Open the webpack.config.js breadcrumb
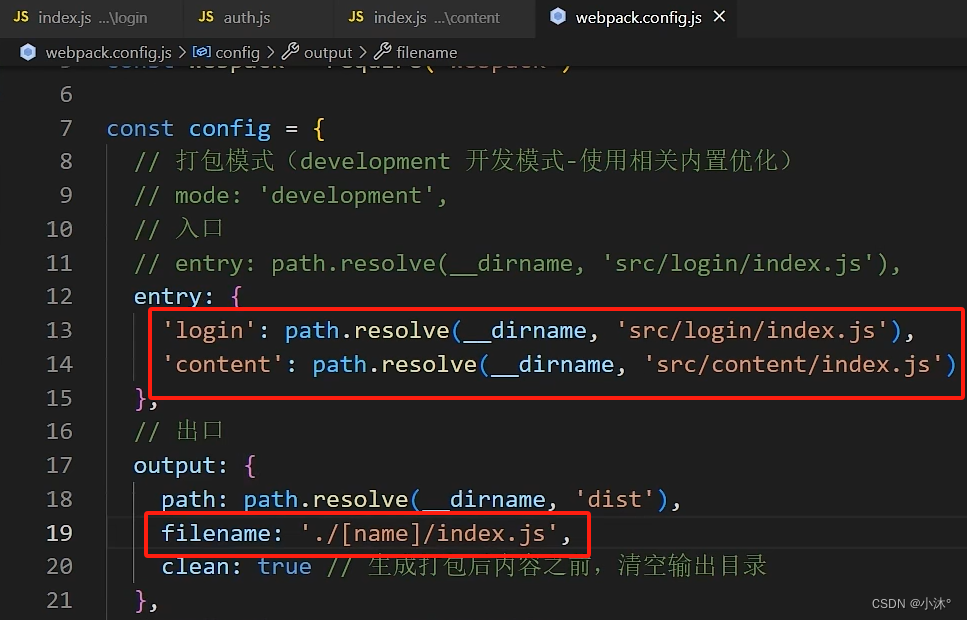967x620 pixels. (x=109, y=52)
